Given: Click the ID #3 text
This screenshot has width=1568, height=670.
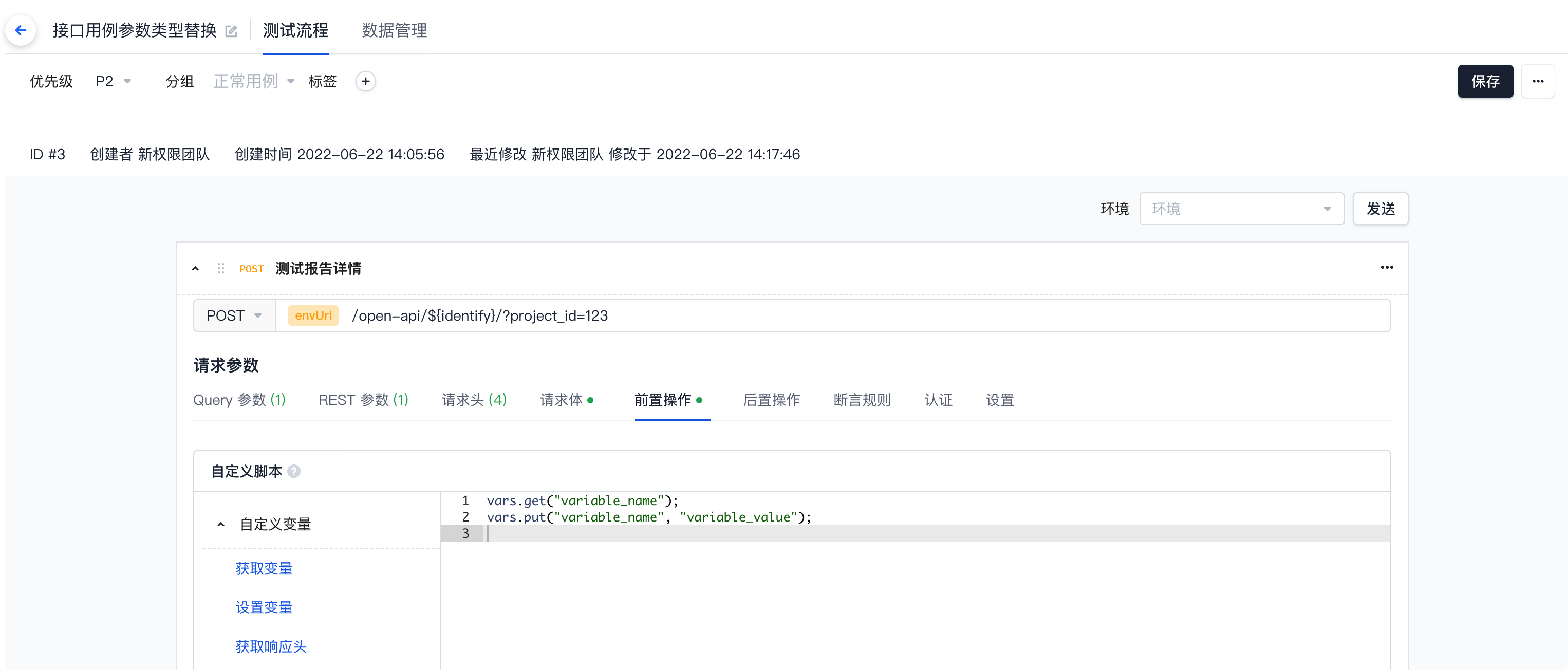Looking at the screenshot, I should click(x=47, y=154).
